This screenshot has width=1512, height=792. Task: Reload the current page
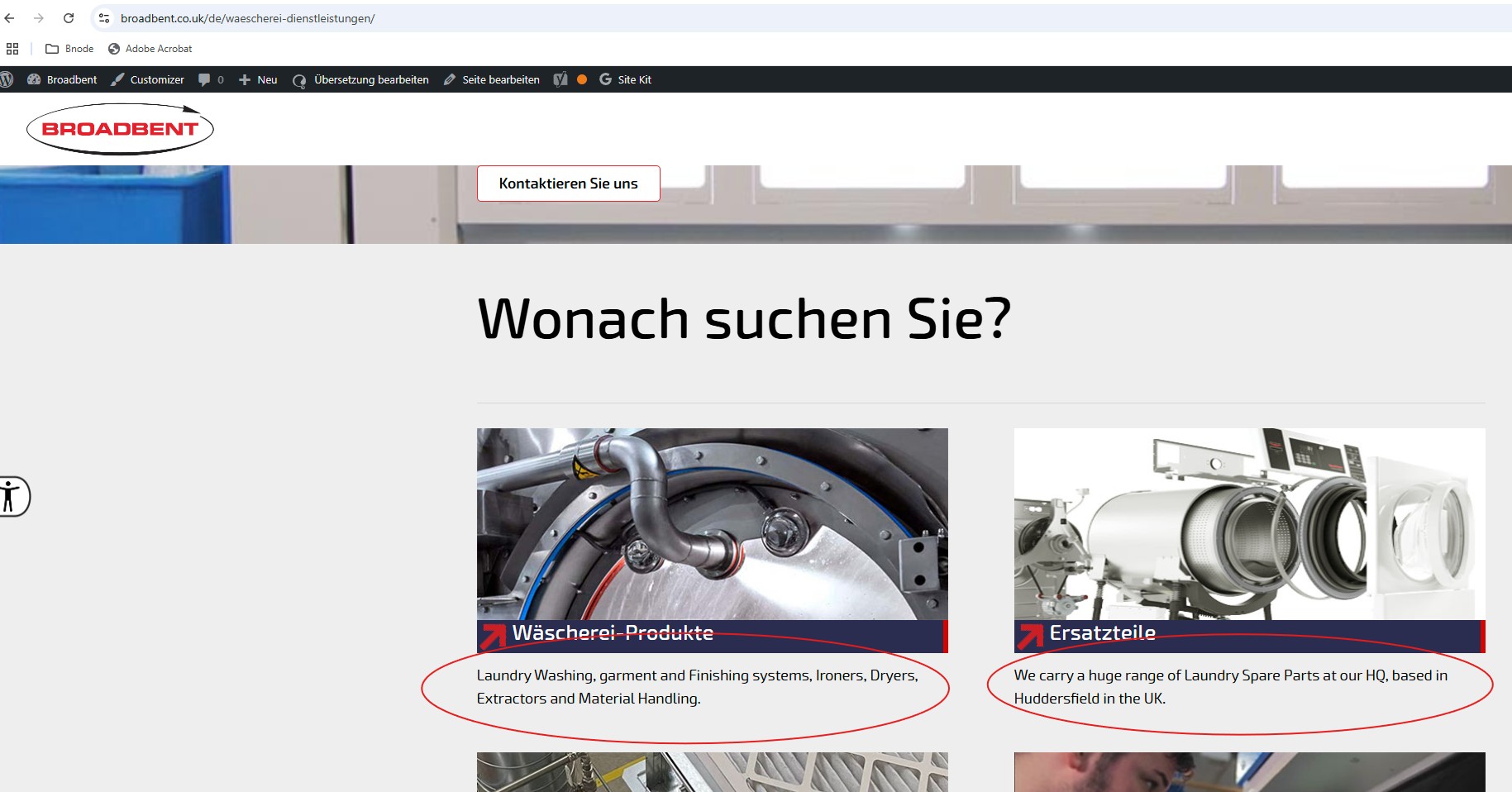coord(69,18)
